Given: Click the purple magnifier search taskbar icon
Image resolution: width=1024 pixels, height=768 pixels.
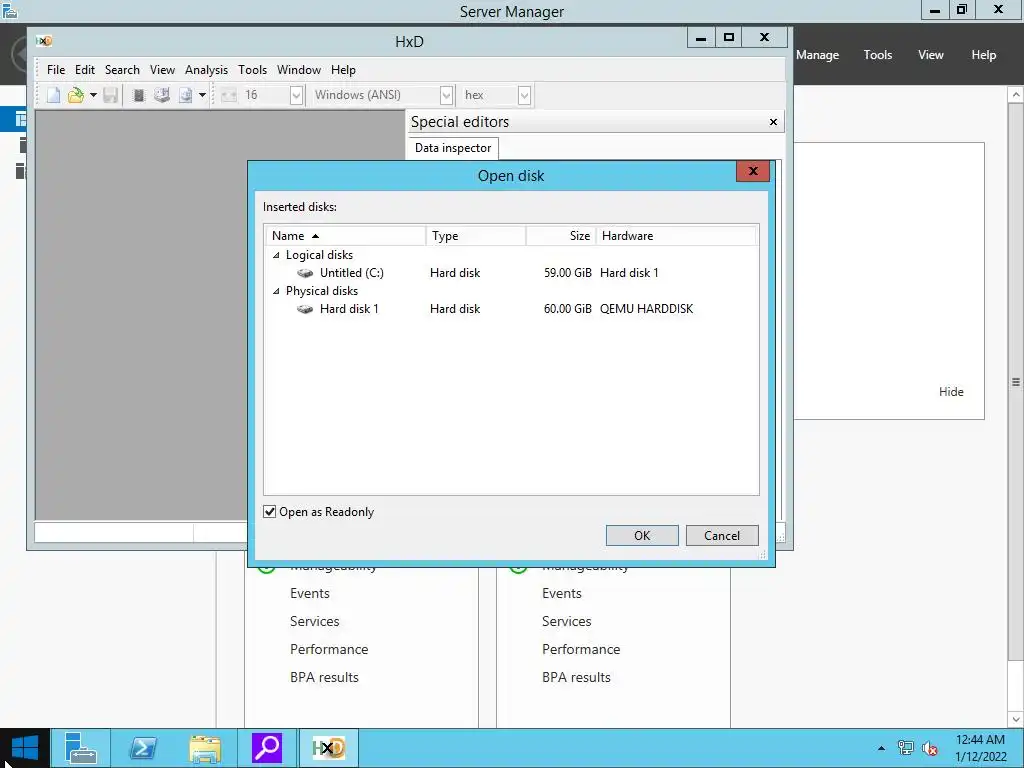Looking at the screenshot, I should tap(266, 748).
